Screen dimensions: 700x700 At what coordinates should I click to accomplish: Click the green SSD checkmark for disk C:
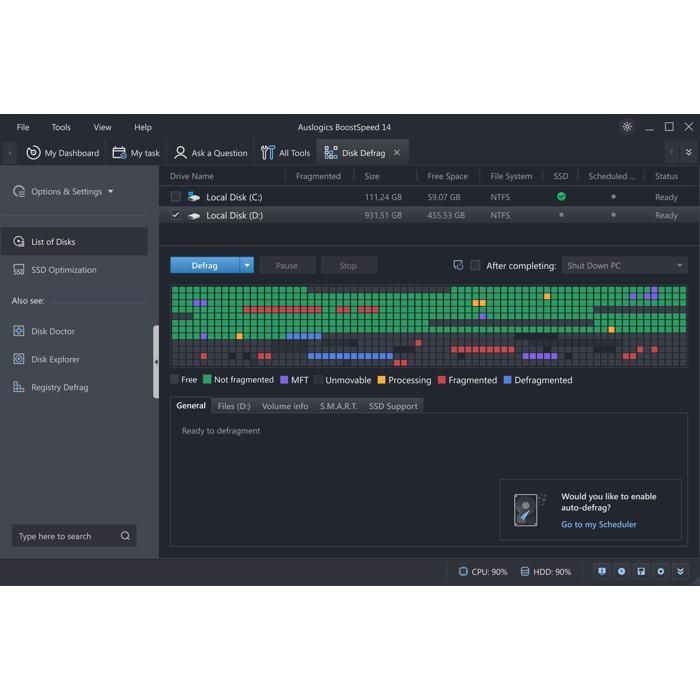pos(561,196)
